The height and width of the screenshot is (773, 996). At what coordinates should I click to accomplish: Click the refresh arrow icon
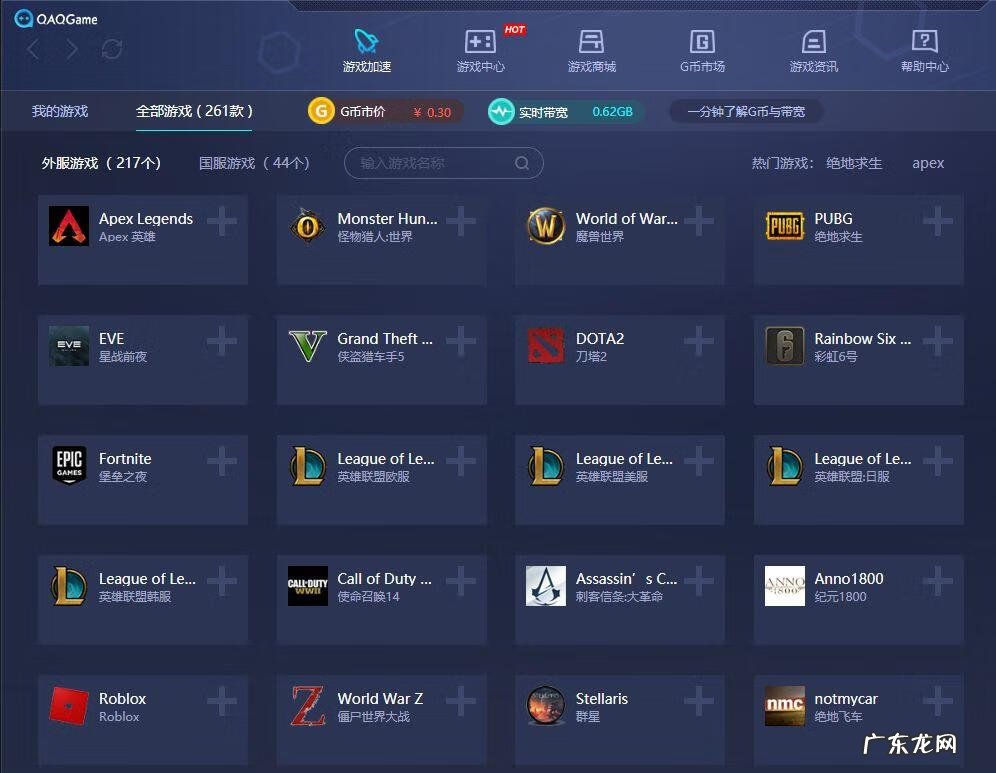point(112,49)
